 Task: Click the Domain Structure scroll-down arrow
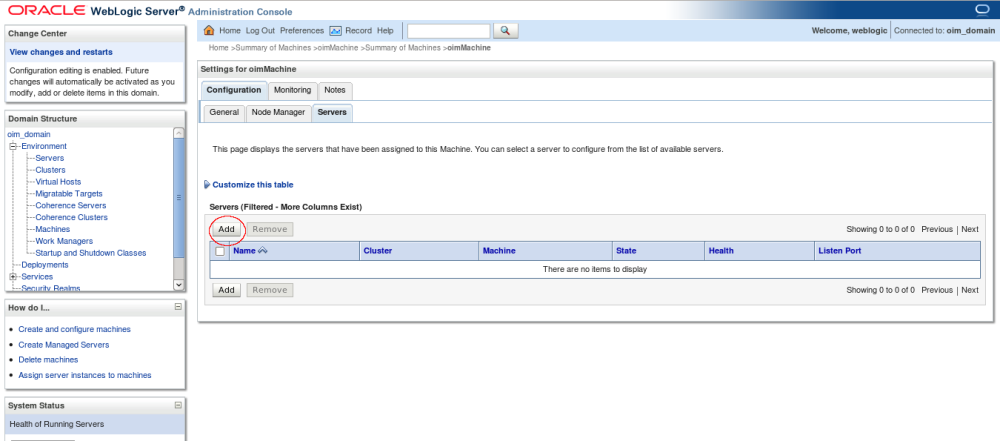[179, 285]
